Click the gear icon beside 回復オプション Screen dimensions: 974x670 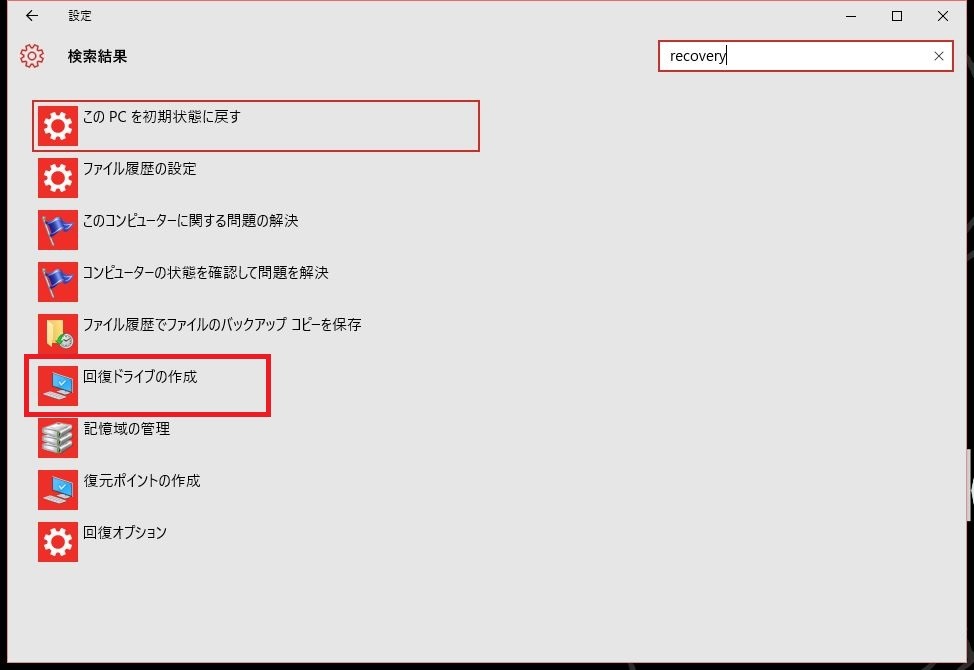pos(58,541)
